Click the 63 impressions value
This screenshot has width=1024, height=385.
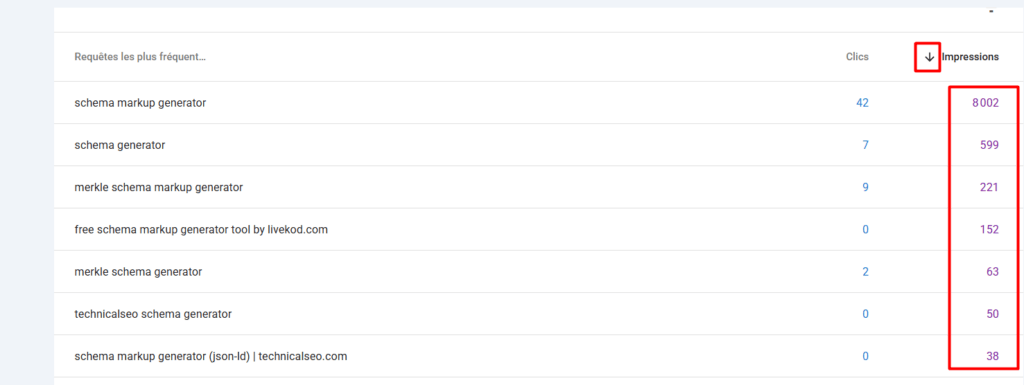(x=993, y=271)
